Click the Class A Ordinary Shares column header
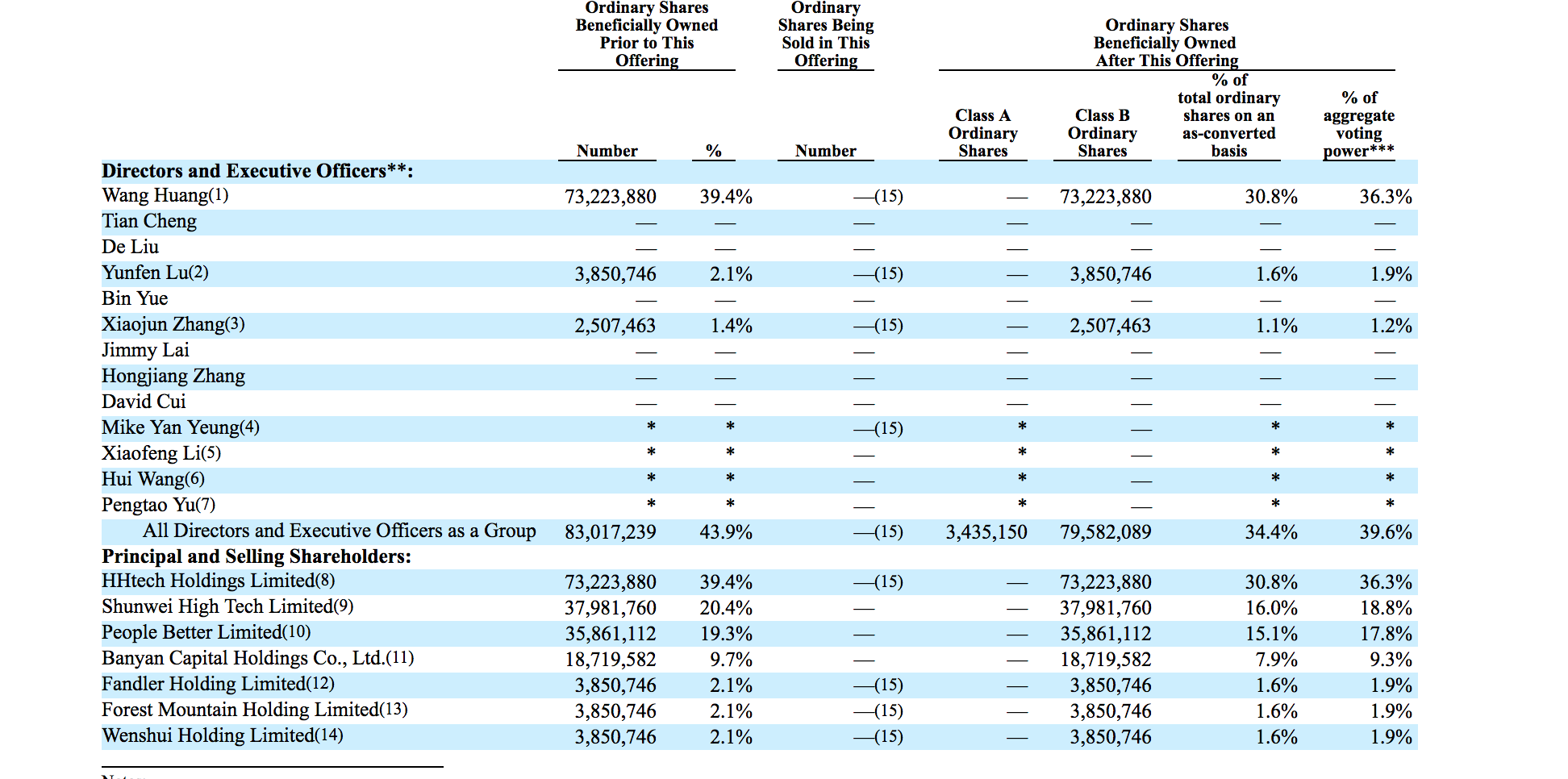The image size is (1568, 779). pos(982,133)
